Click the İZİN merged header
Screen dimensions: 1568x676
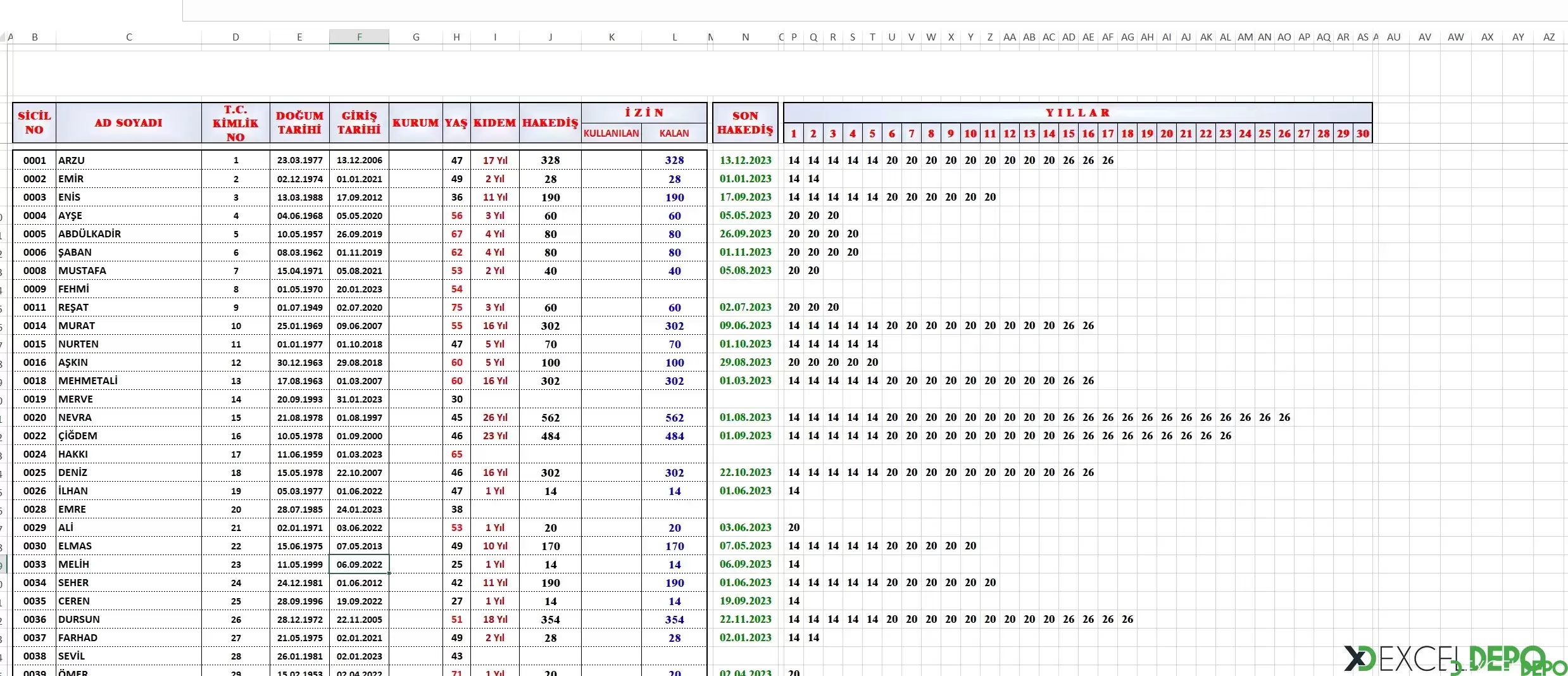(644, 113)
